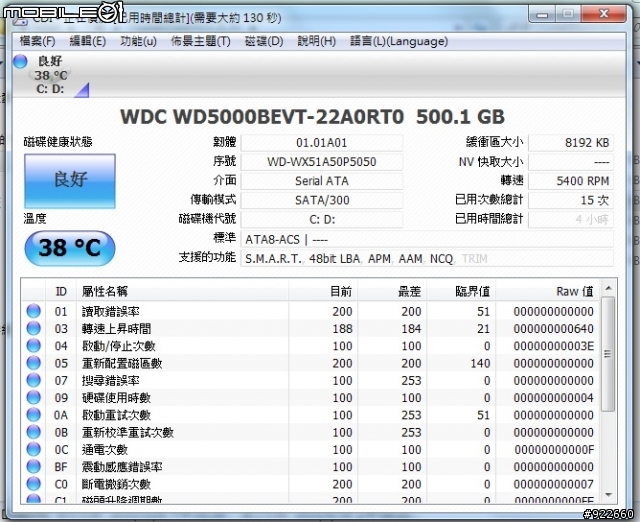Select the 搜尋錯誤率 attribute row

coord(311,380)
